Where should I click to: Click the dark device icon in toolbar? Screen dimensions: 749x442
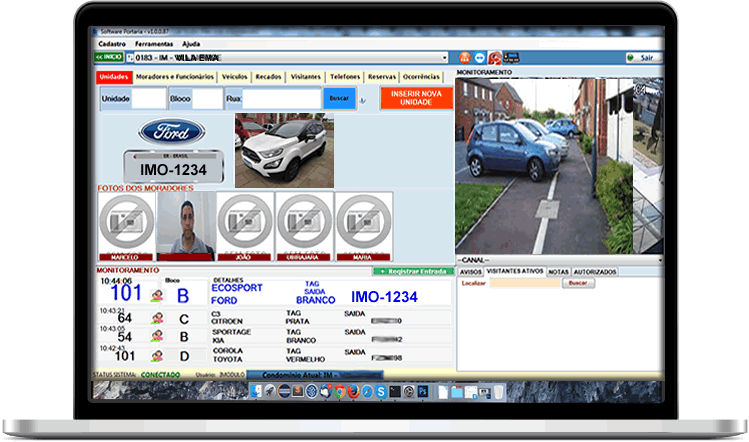510,58
